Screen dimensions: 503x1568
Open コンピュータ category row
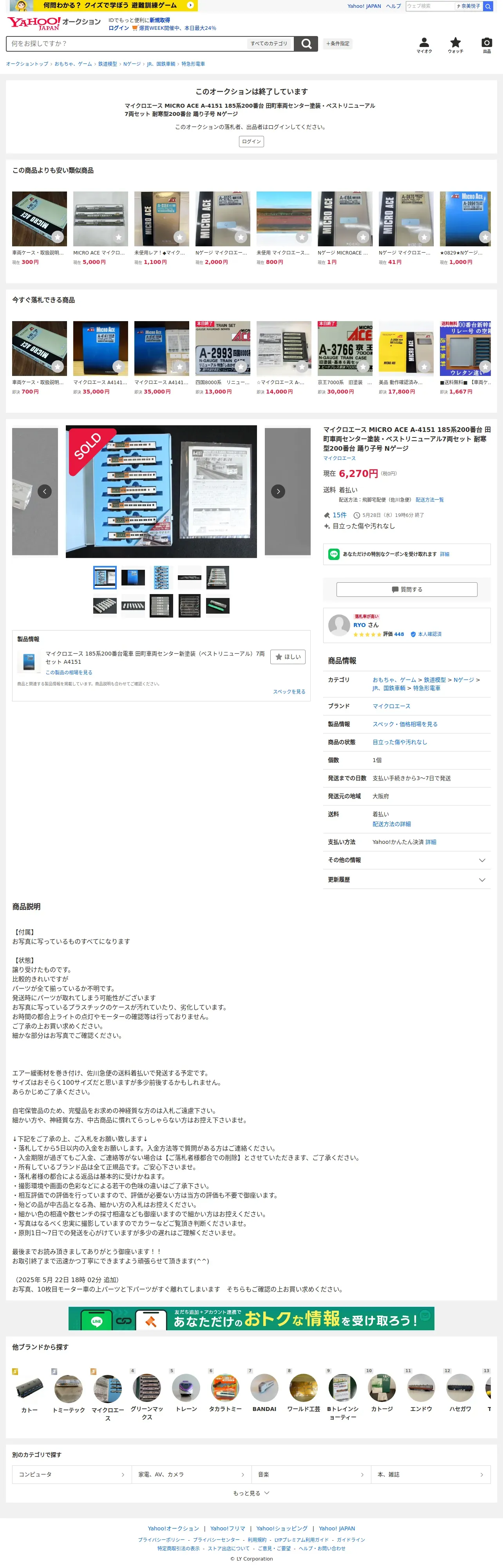pos(72,1474)
